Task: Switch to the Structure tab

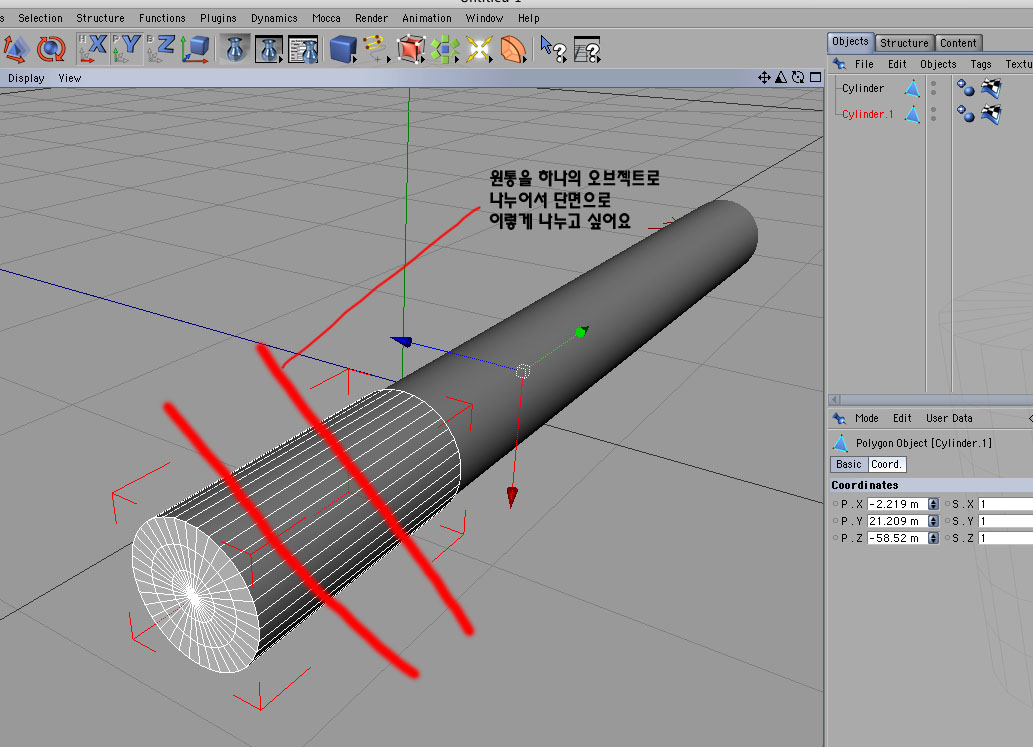Action: coord(905,43)
